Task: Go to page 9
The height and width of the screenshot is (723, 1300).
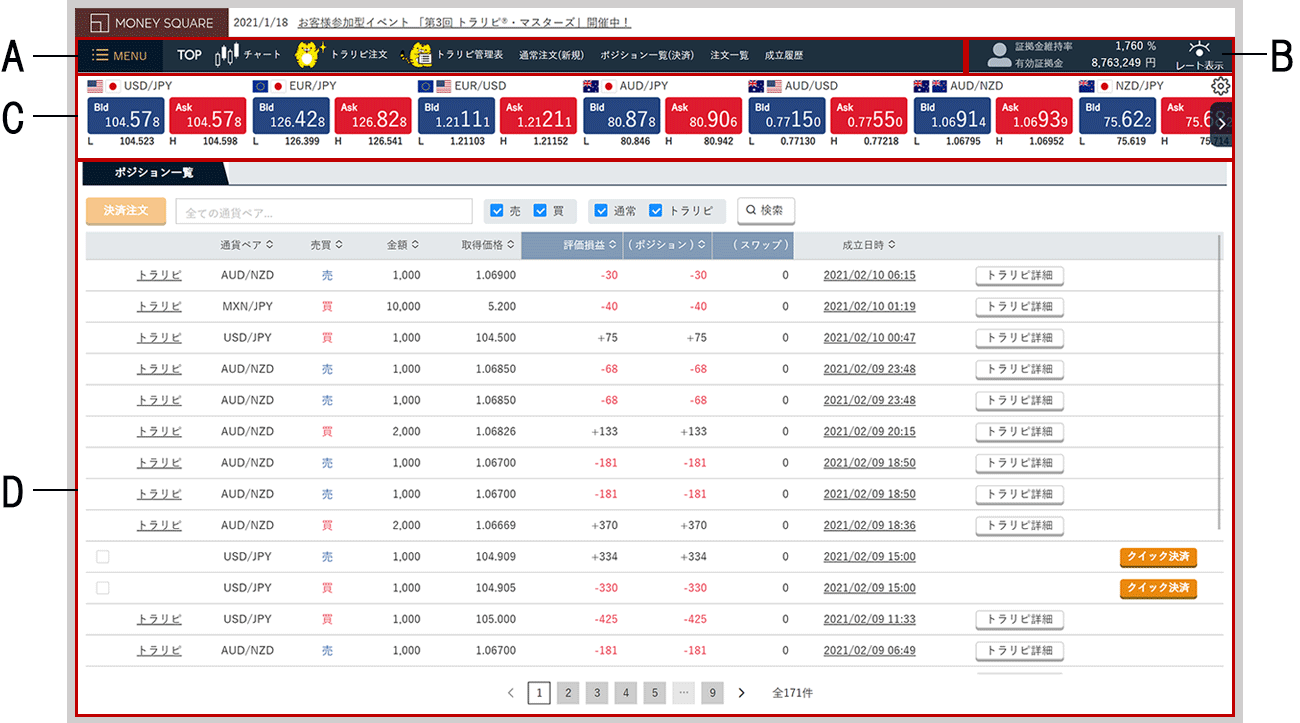Action: [712, 692]
